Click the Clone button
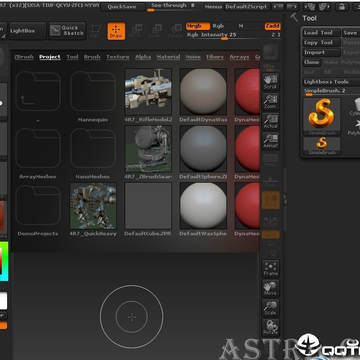Image resolution: width=360 pixels, height=360 pixels. (312, 62)
